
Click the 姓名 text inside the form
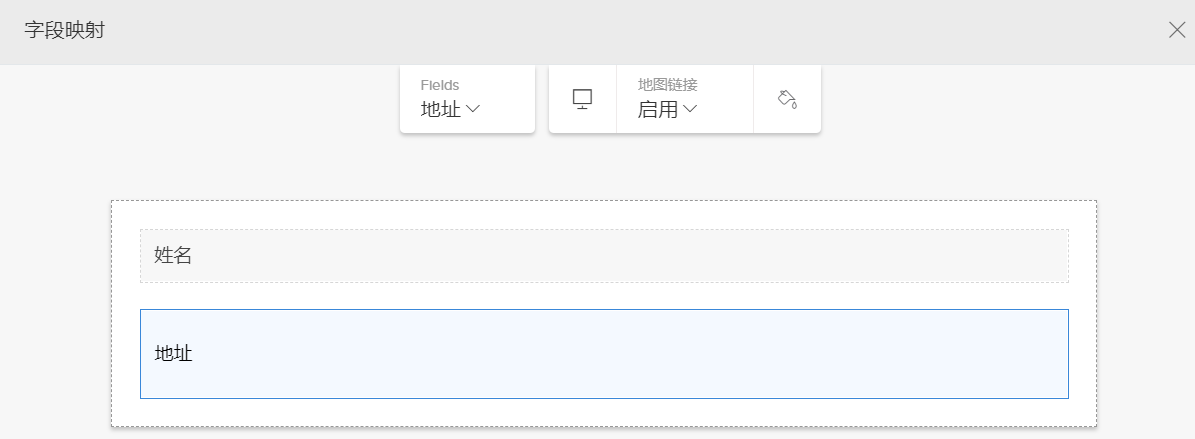point(173,256)
